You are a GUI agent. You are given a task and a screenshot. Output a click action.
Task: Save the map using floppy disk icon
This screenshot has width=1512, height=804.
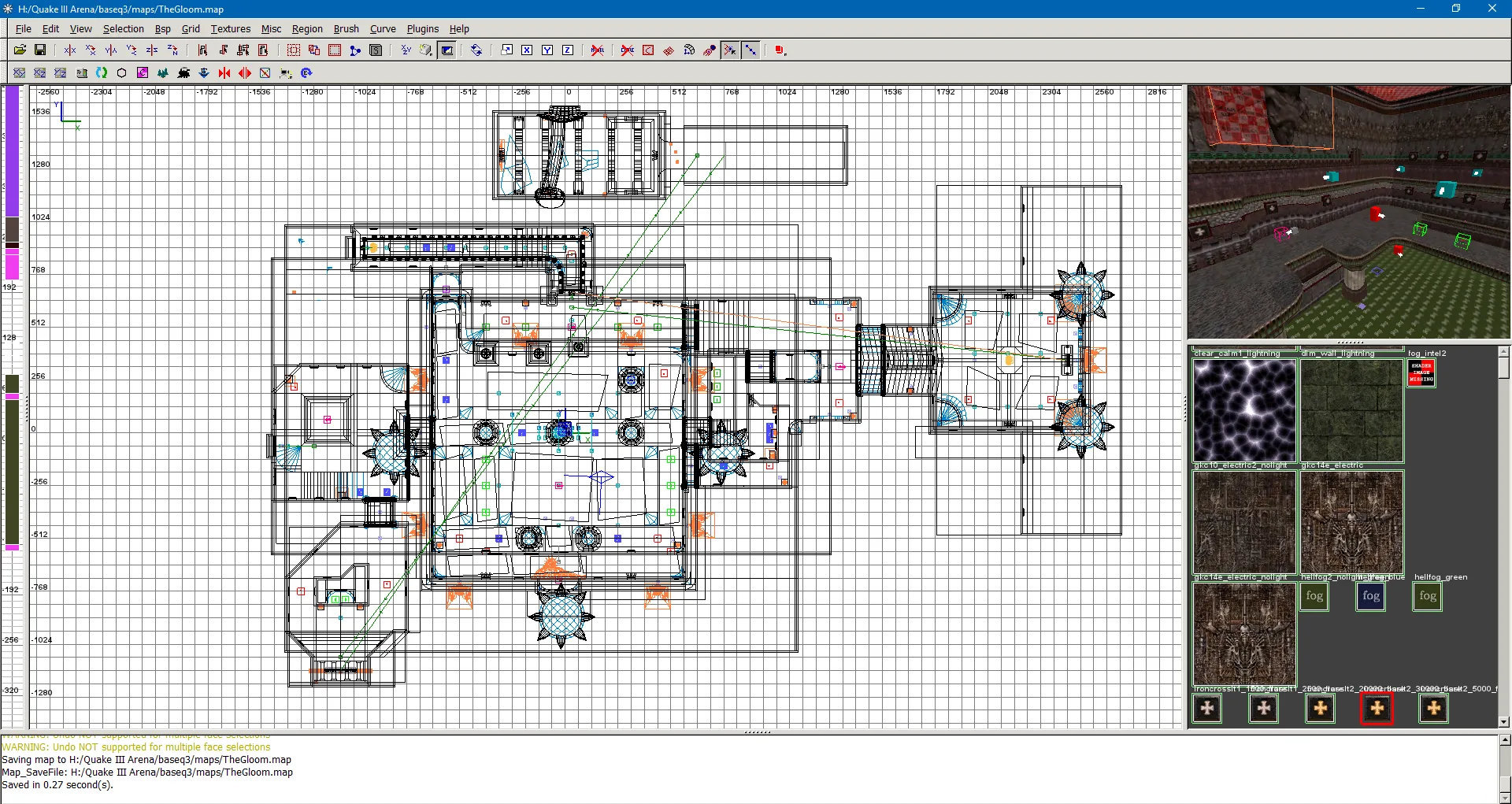(x=40, y=50)
